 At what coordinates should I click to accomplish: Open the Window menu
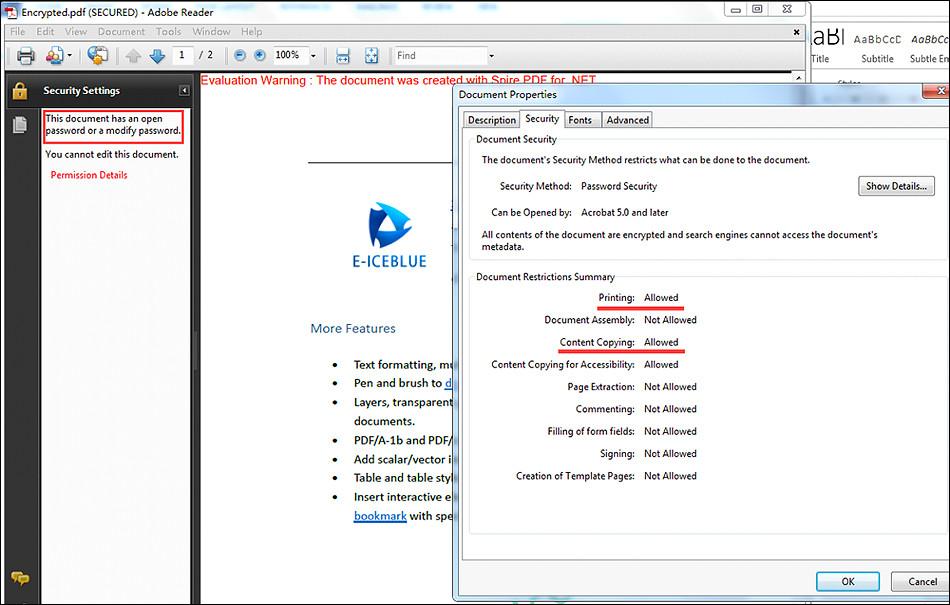coord(211,31)
